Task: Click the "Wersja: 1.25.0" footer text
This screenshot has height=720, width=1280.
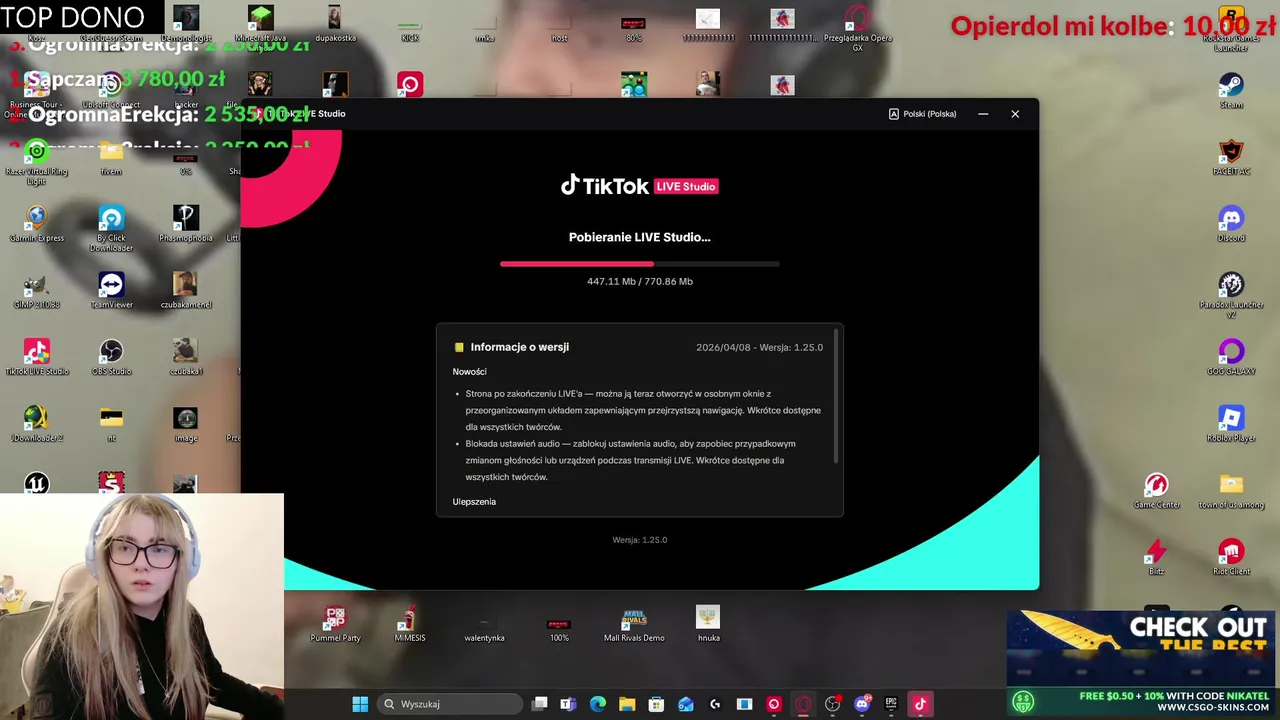Action: (x=639, y=540)
